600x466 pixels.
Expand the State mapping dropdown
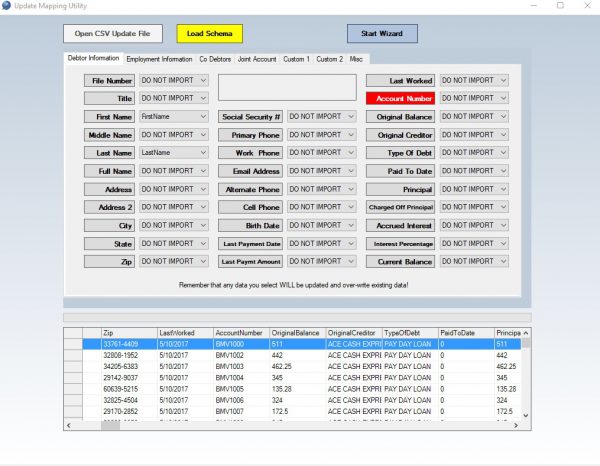click(x=174, y=244)
